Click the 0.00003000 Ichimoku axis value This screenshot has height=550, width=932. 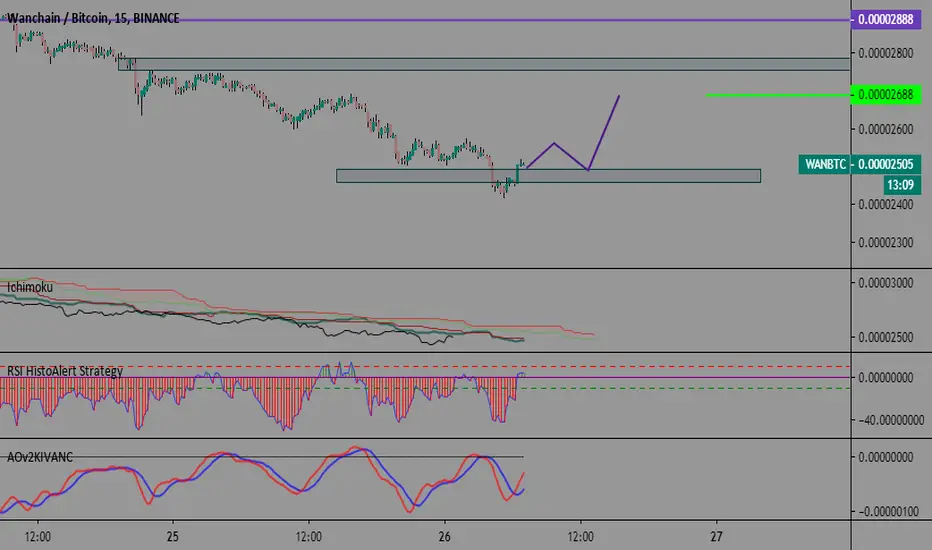(x=886, y=283)
